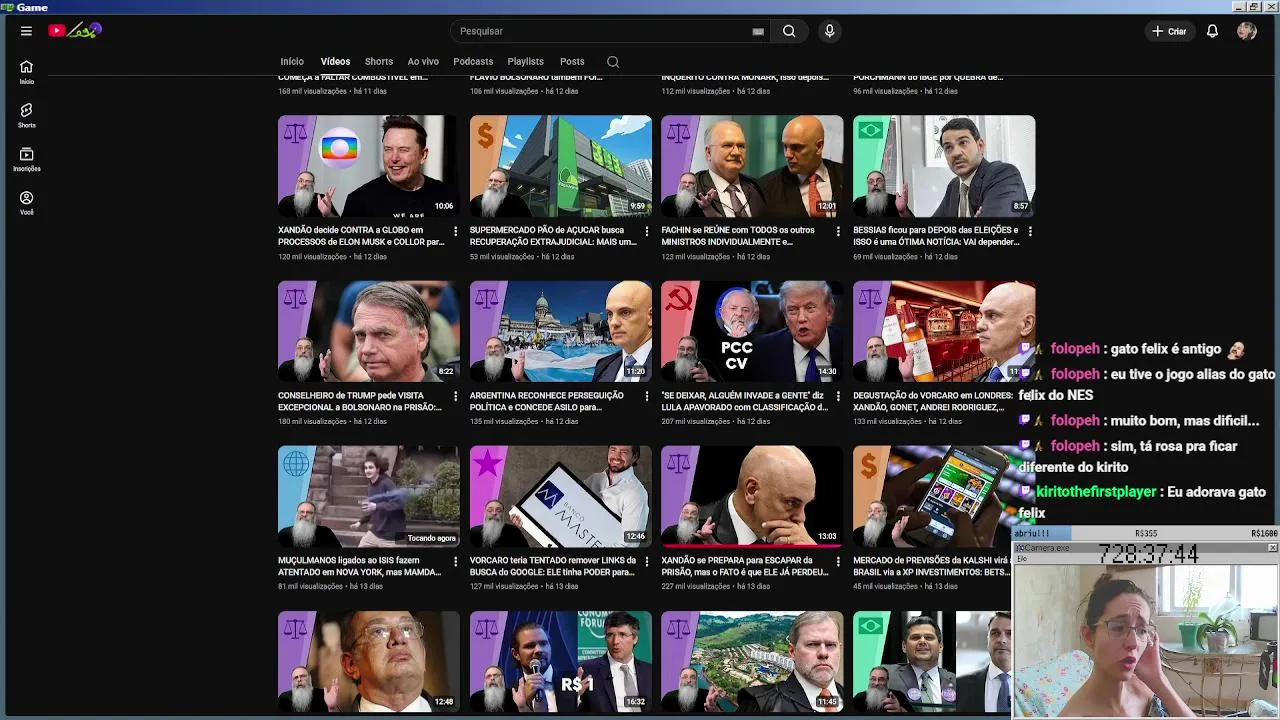This screenshot has height=720, width=1280.
Task: Open options for SE DEIXAR, ALGUÉM INVADE video
Action: point(839,396)
